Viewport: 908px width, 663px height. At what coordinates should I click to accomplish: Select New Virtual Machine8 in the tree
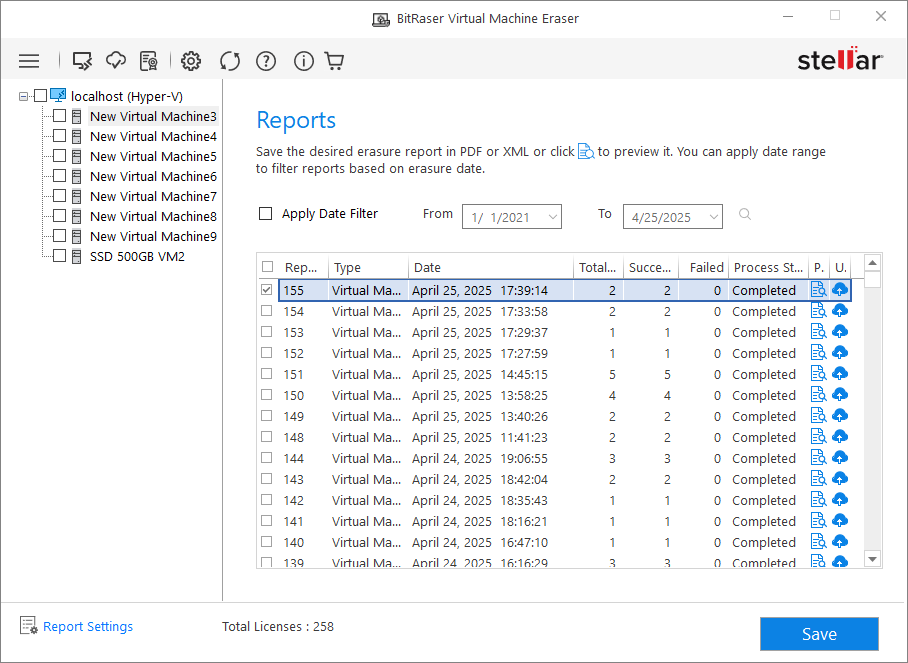[153, 217]
